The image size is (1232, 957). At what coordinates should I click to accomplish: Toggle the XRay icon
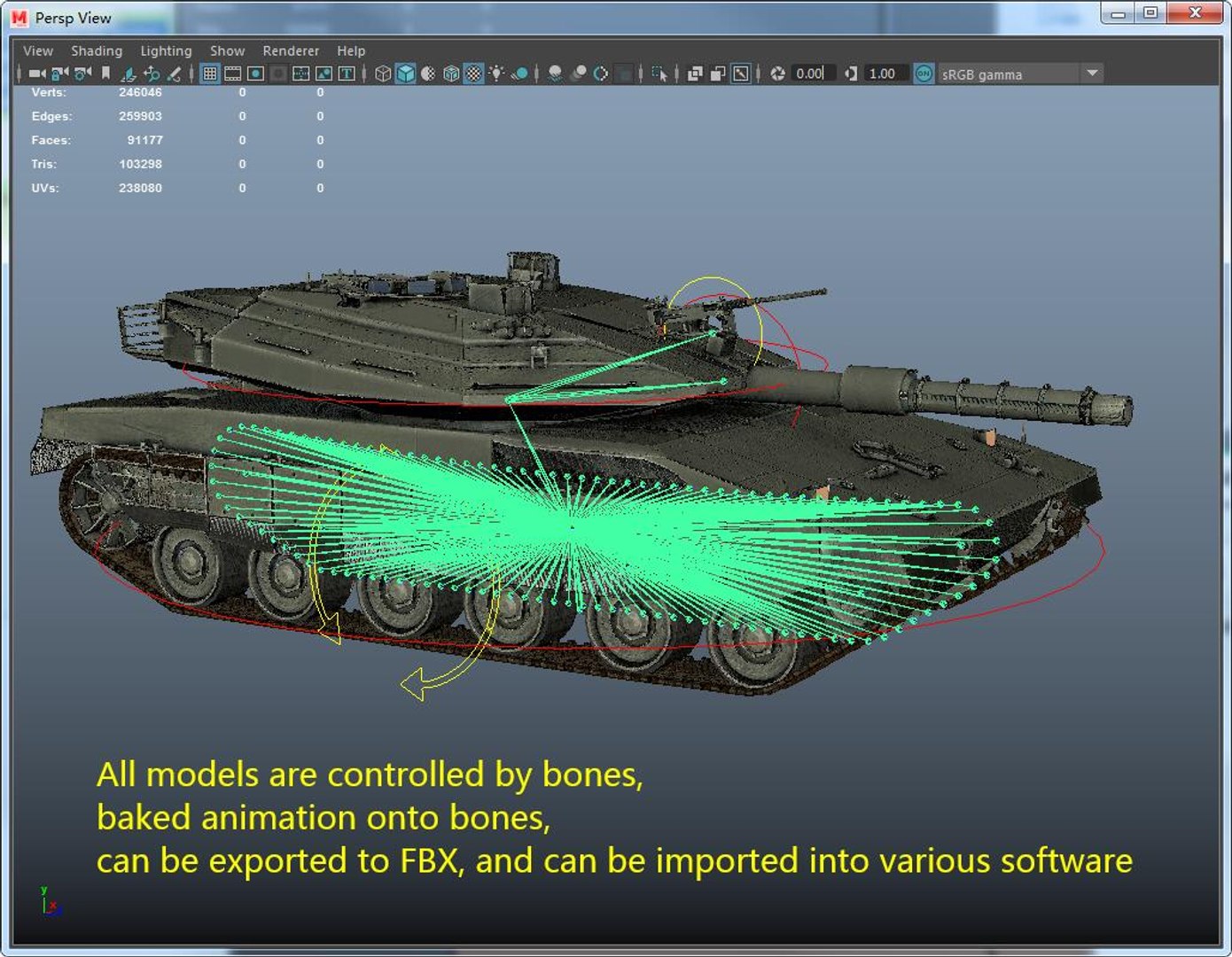coord(695,74)
